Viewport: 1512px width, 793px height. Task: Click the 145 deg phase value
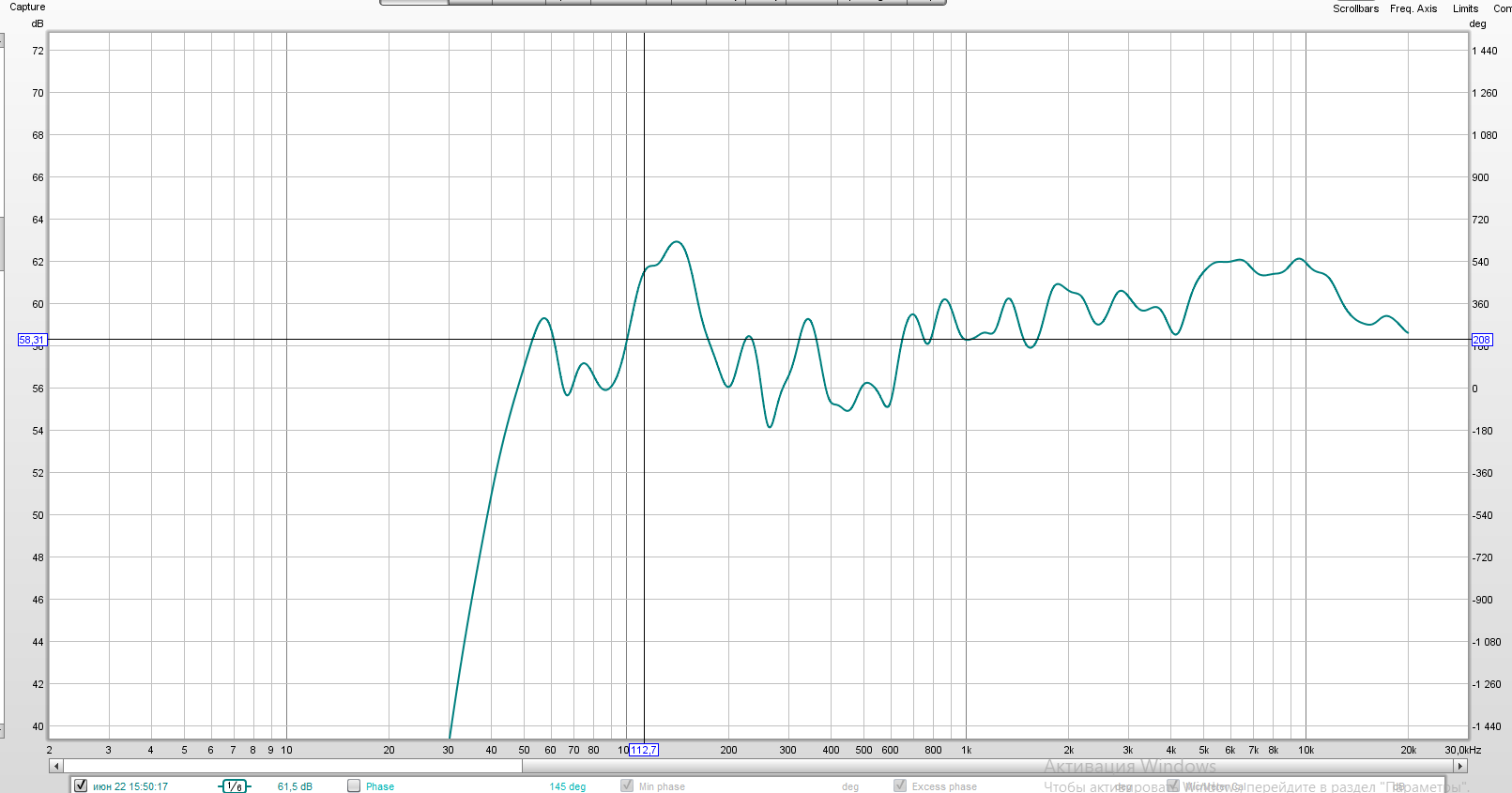(x=567, y=786)
